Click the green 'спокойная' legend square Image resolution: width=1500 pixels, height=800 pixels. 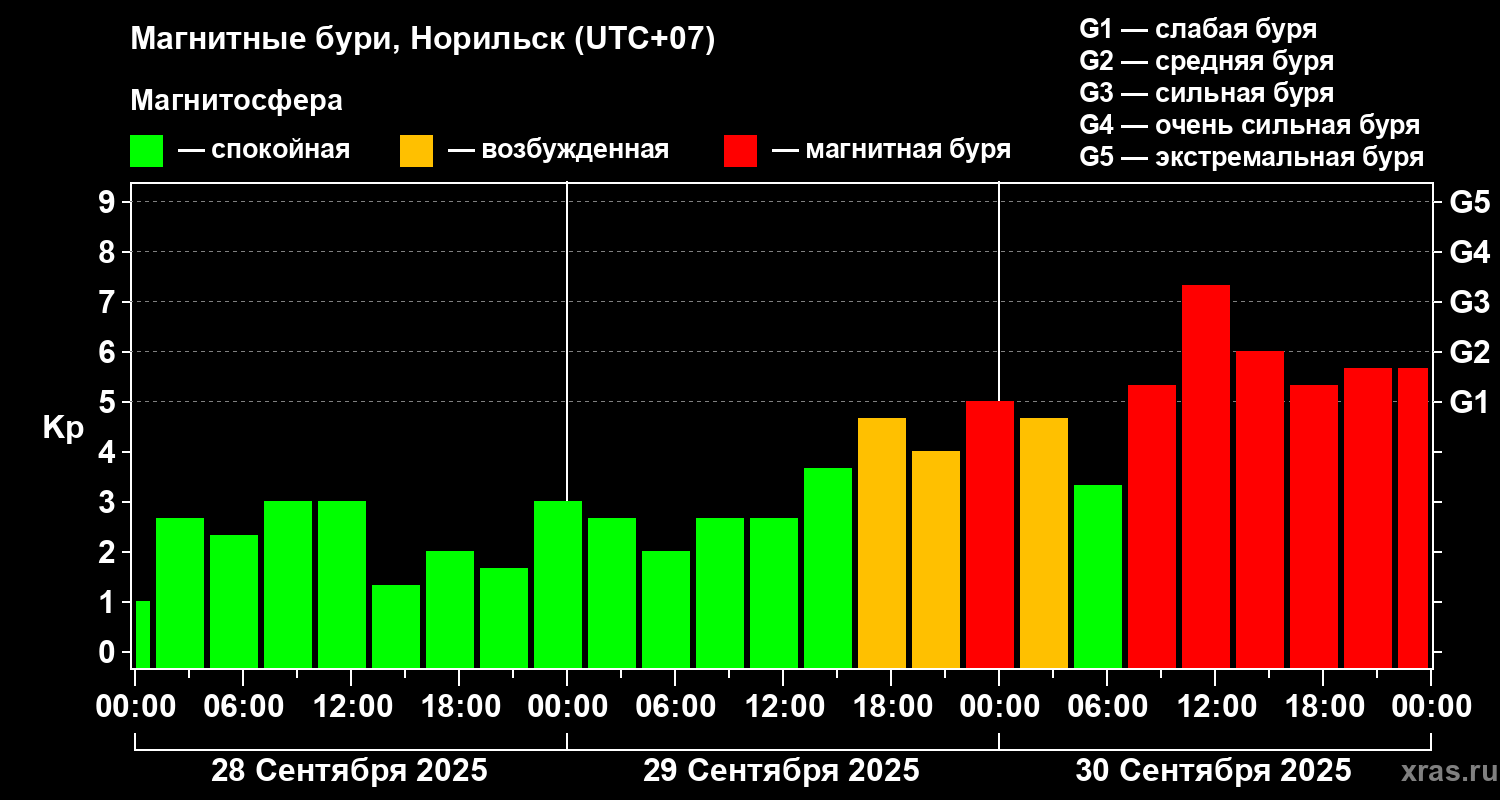[x=146, y=151]
